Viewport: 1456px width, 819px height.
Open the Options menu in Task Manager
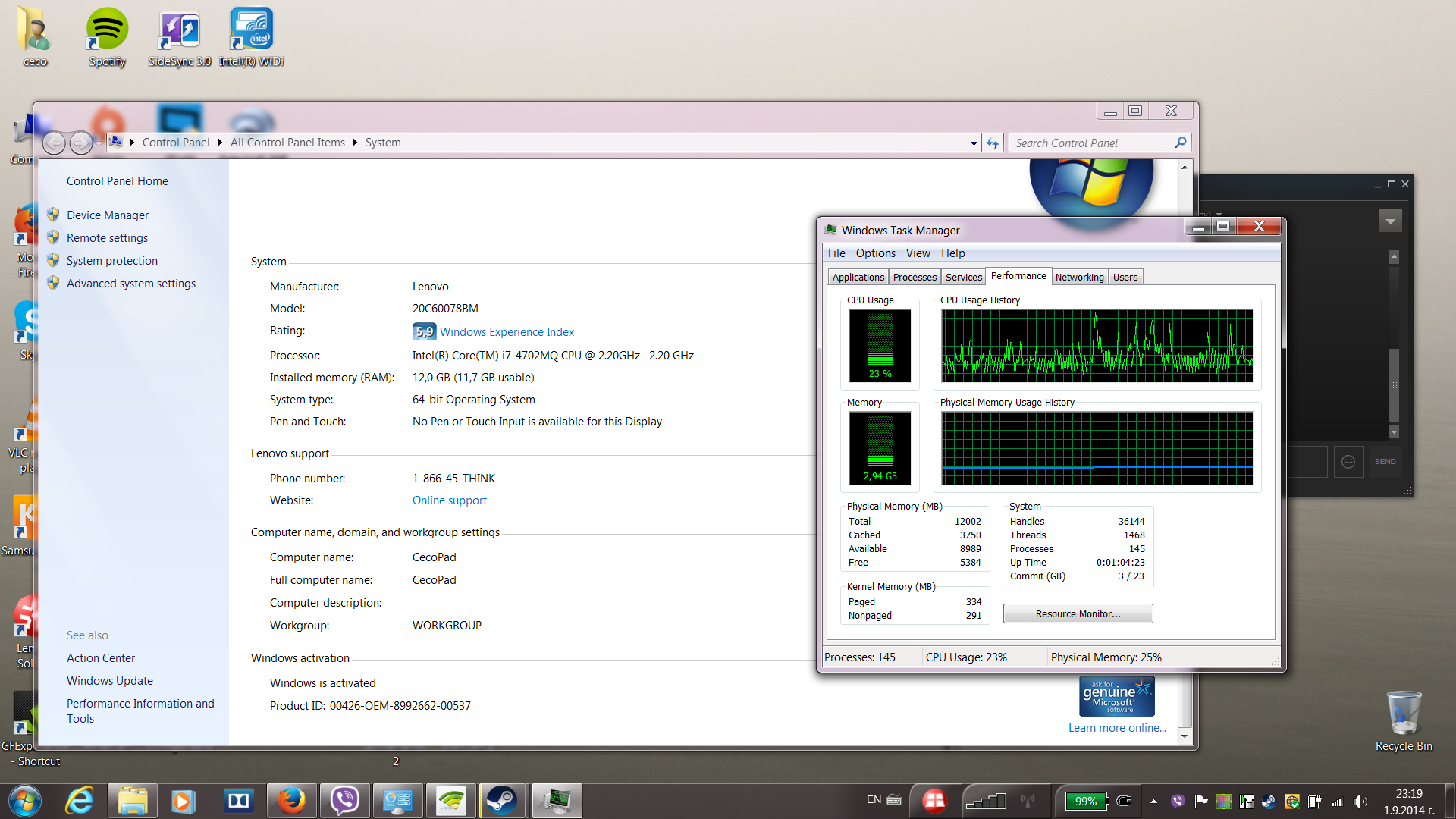(875, 253)
